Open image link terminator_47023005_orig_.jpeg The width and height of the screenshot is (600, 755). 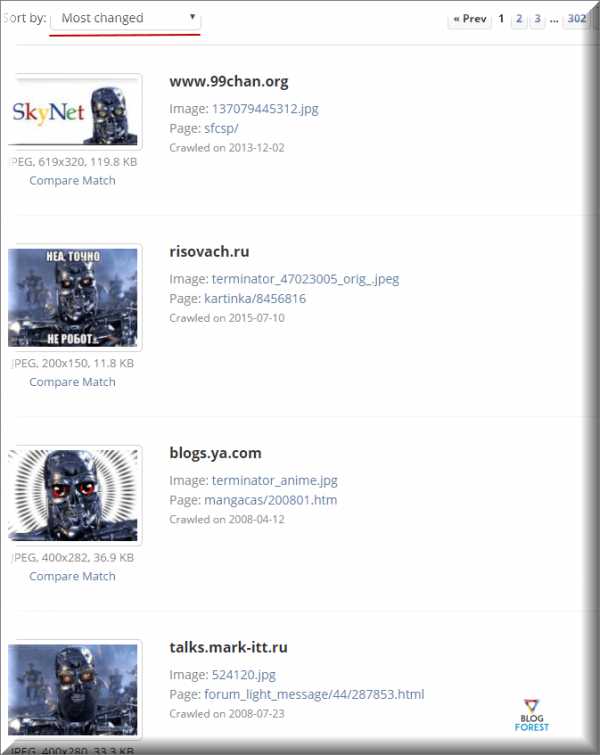pos(305,279)
